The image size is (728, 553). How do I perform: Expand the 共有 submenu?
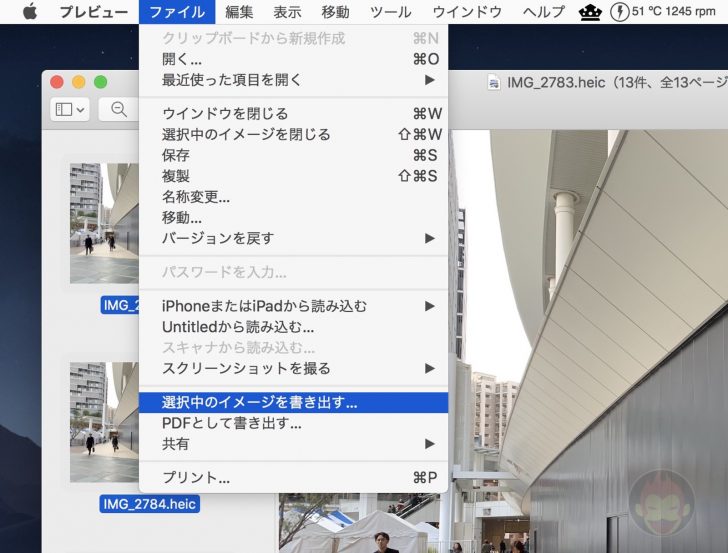293,444
